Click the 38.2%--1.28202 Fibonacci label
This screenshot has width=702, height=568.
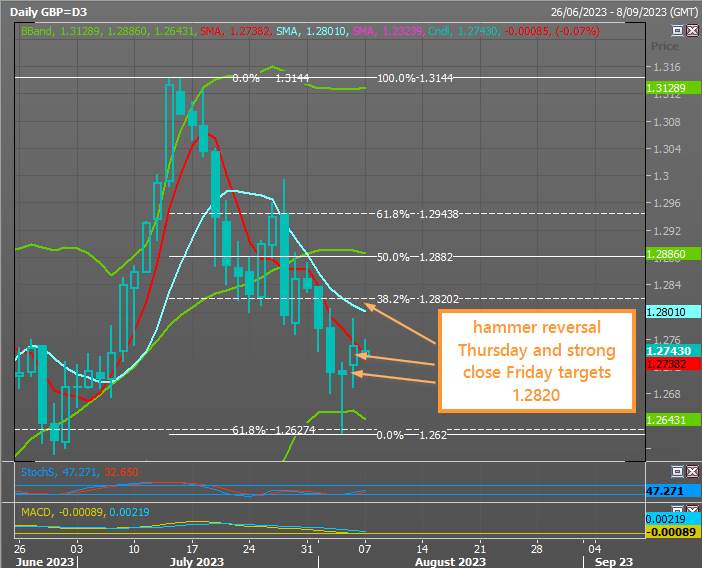click(418, 299)
